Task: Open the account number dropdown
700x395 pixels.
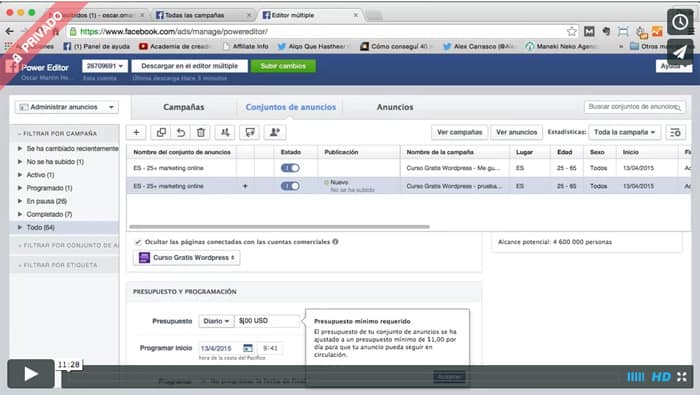Action: click(105, 66)
